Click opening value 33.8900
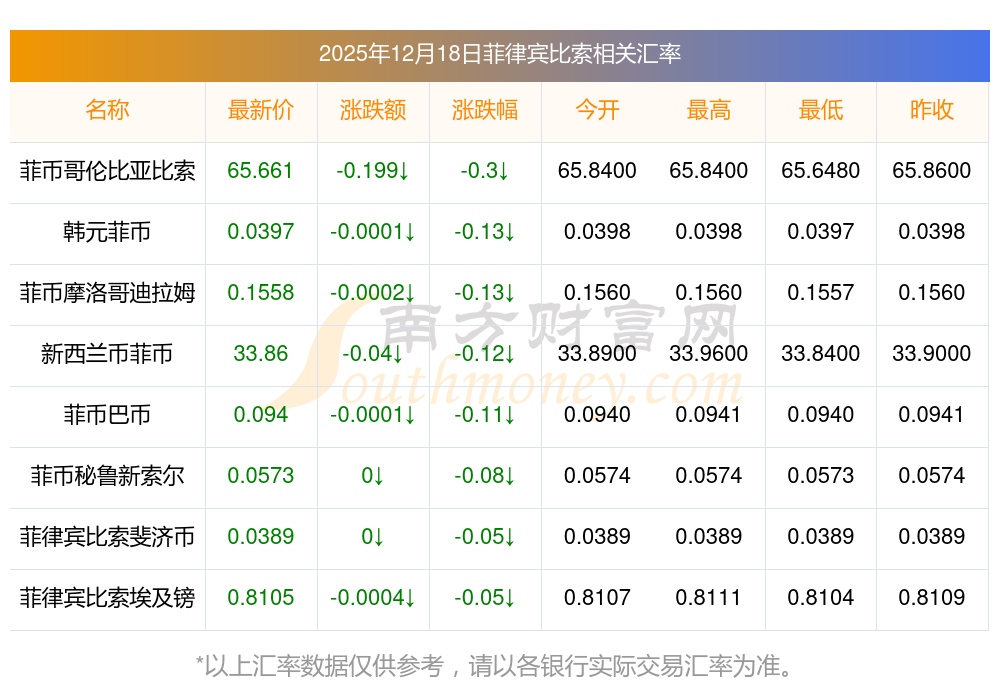Image resolution: width=1000 pixels, height=697 pixels. point(597,353)
